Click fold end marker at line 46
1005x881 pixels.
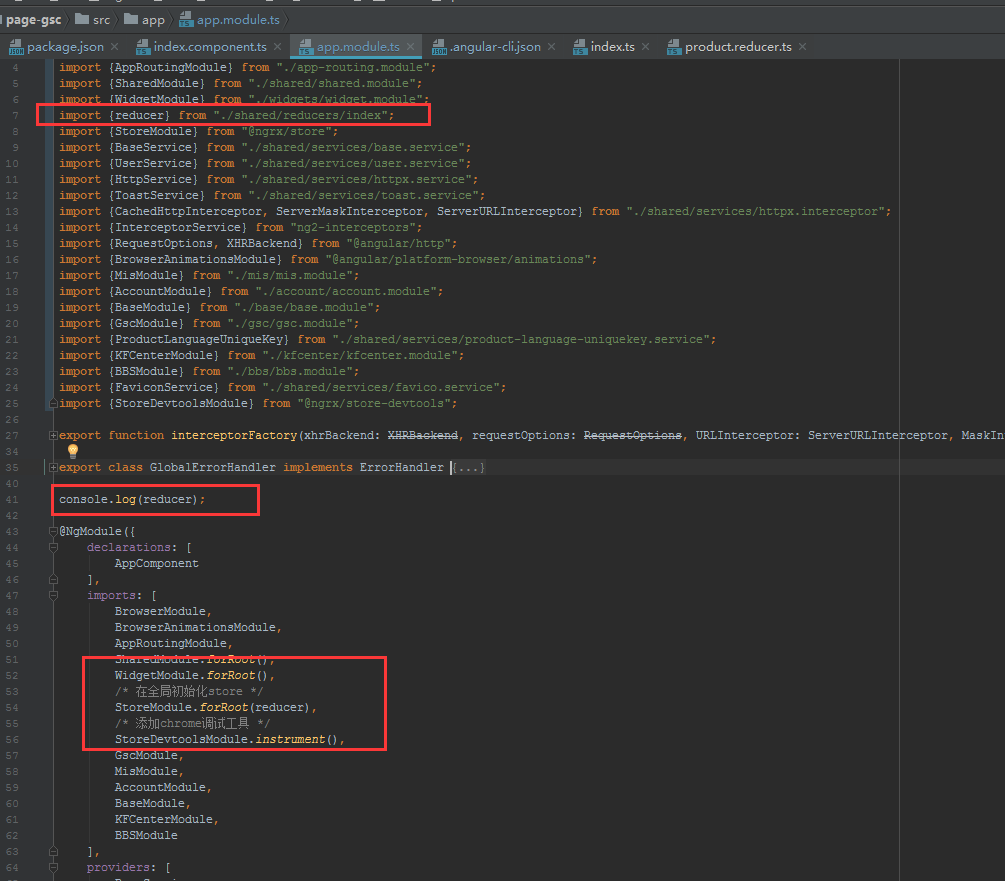click(54, 579)
